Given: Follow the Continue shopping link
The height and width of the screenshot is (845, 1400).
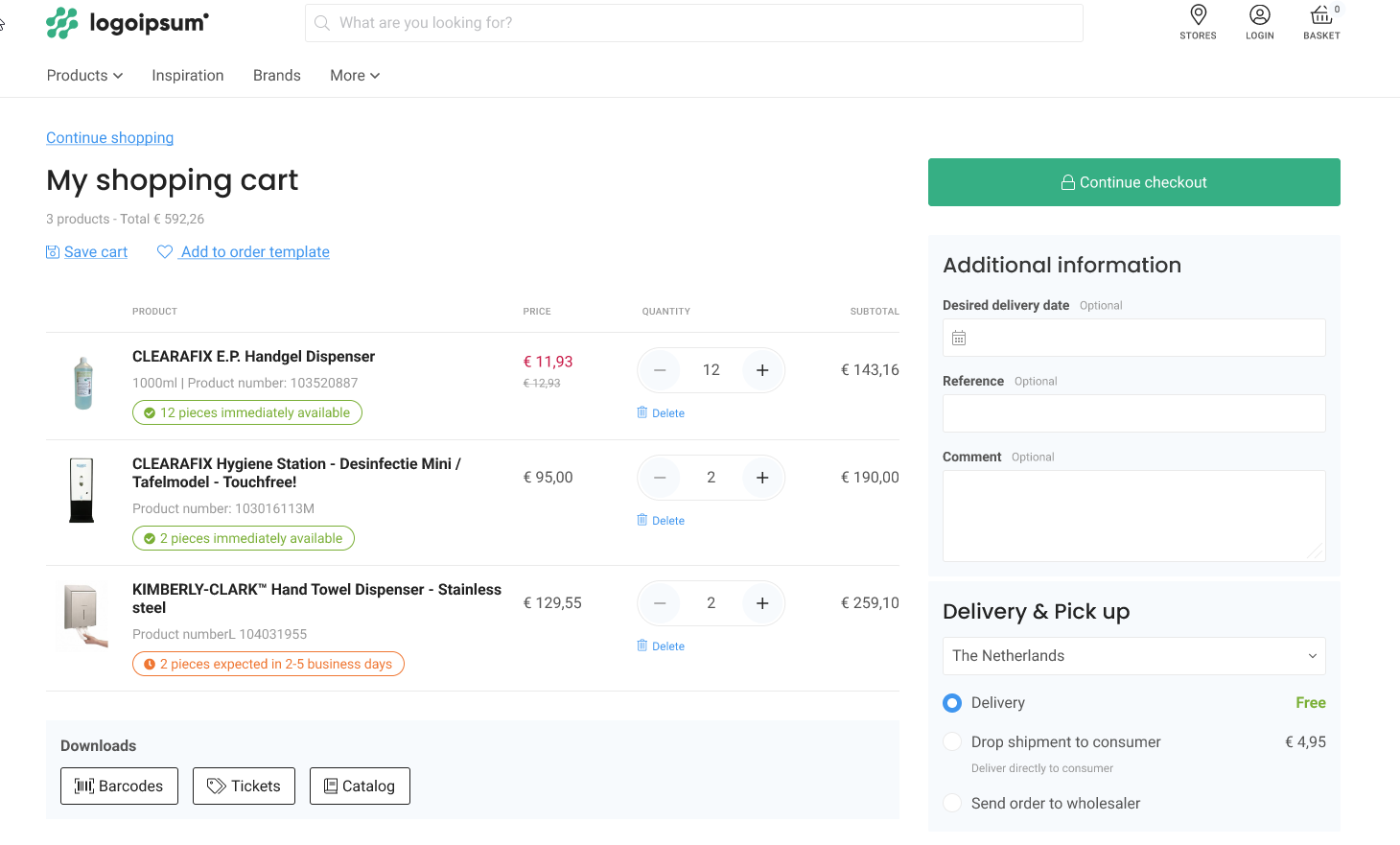Looking at the screenshot, I should 110,138.
